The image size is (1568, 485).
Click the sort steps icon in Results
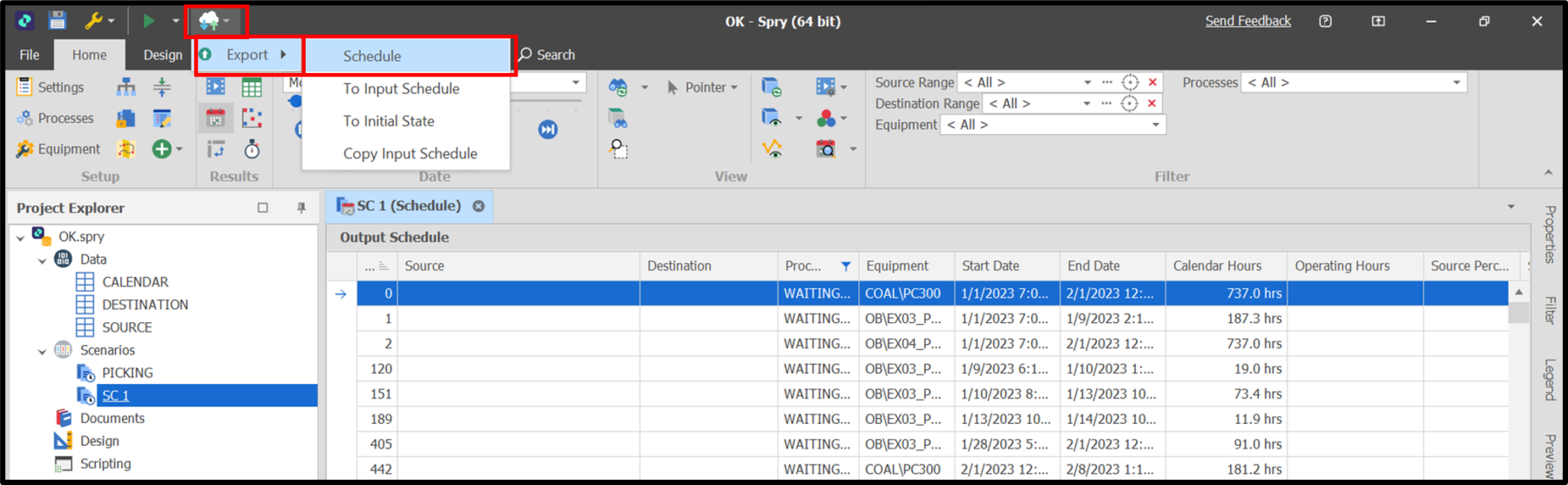(x=216, y=149)
